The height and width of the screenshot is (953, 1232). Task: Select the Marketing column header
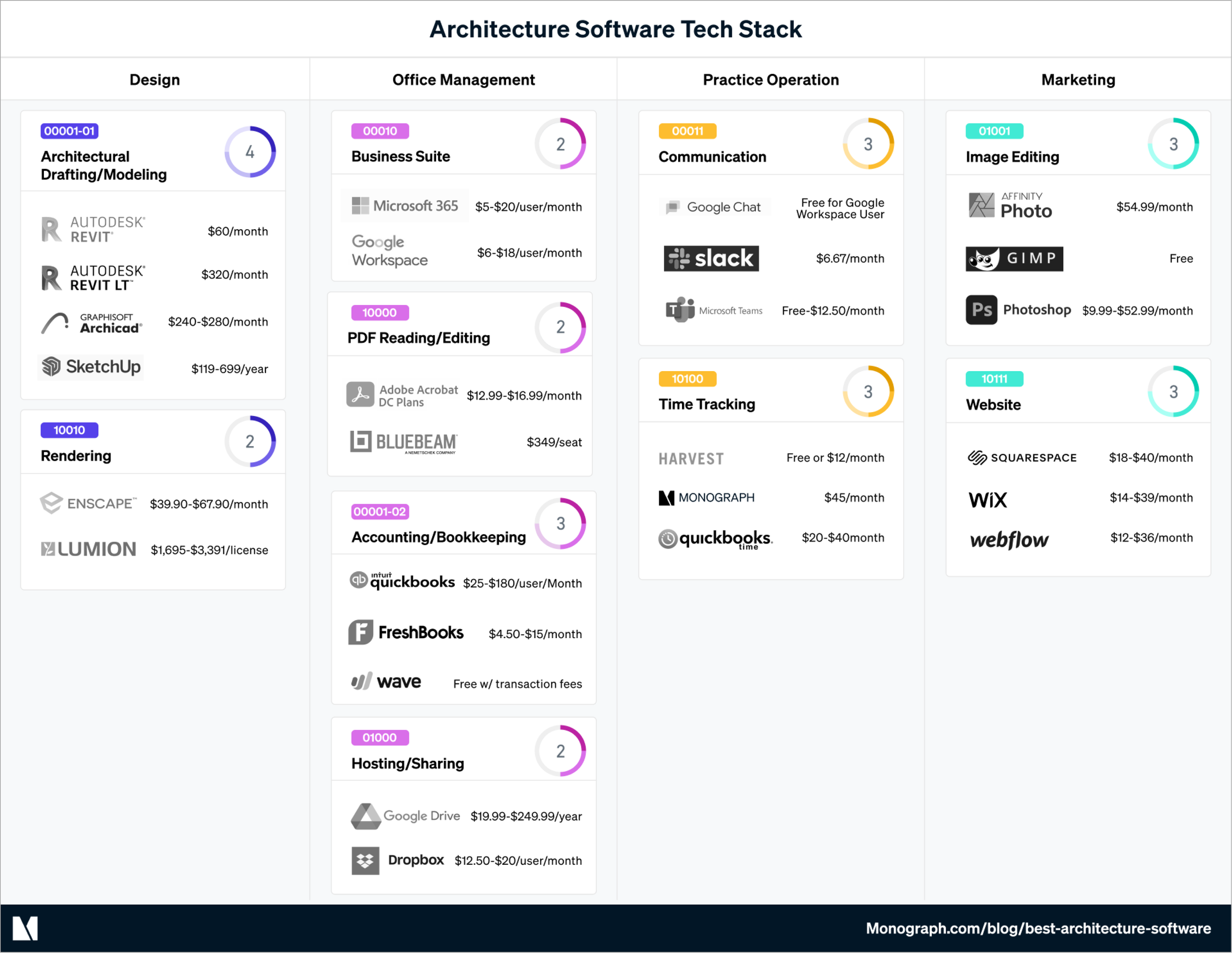pos(1078,79)
